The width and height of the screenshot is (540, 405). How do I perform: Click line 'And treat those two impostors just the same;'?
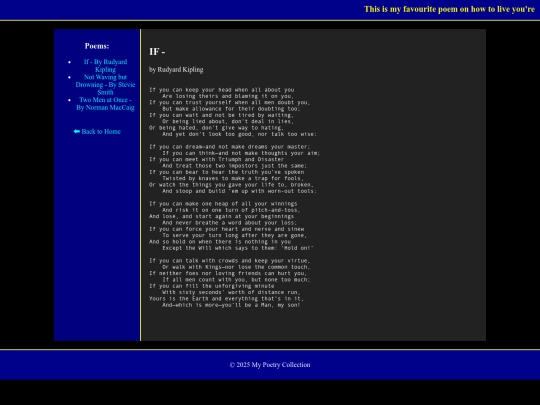pos(235,166)
